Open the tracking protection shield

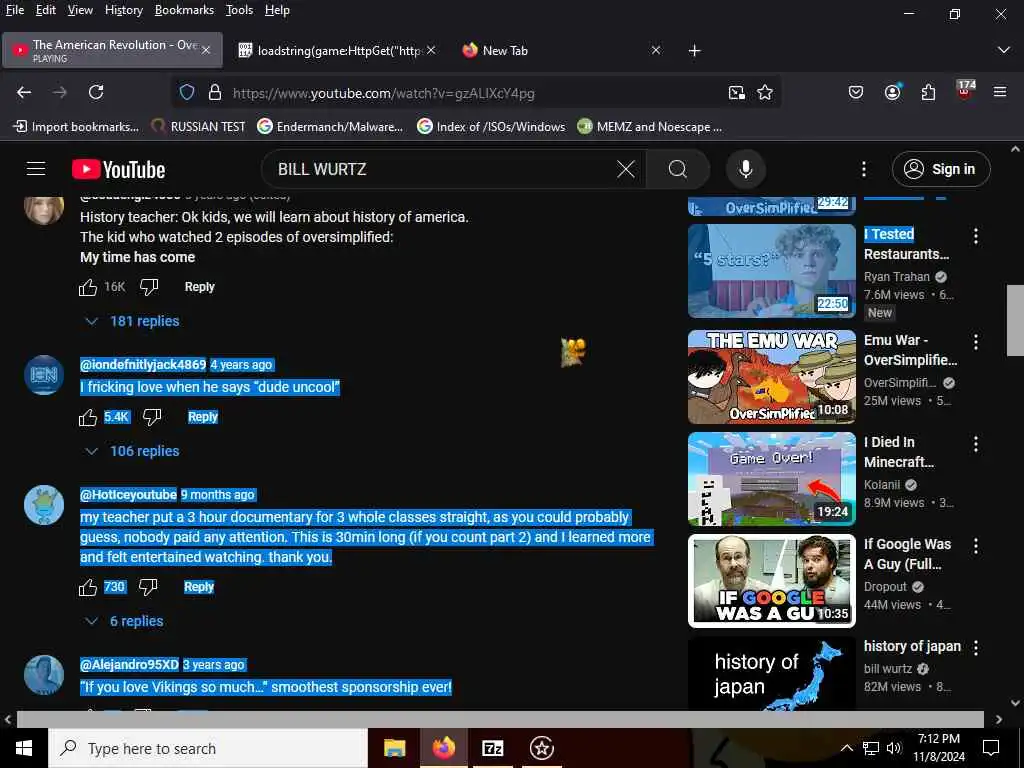point(187,93)
